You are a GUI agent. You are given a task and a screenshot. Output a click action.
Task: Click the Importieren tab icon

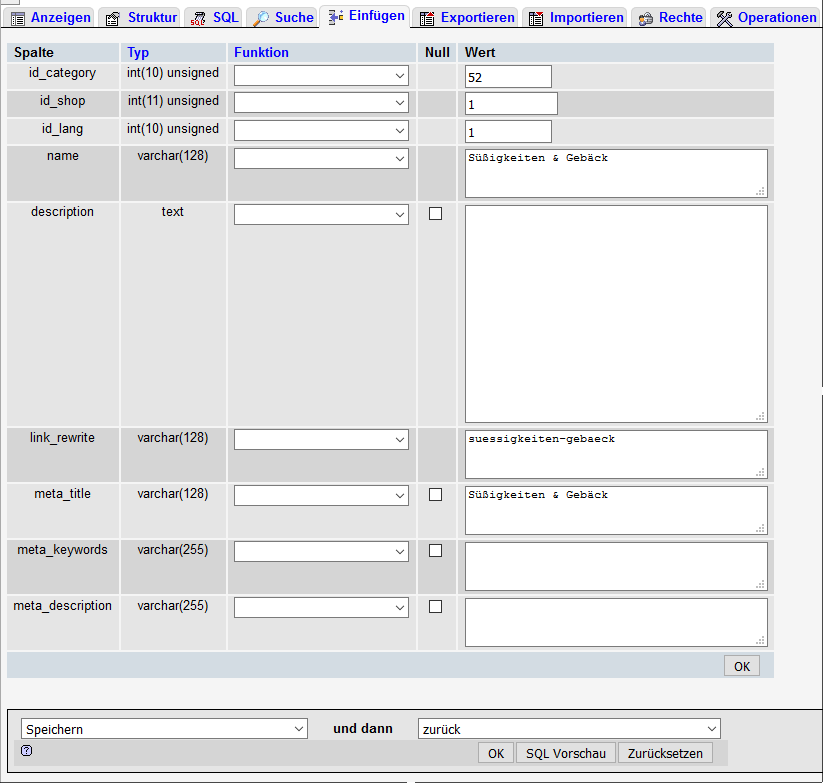pos(536,19)
